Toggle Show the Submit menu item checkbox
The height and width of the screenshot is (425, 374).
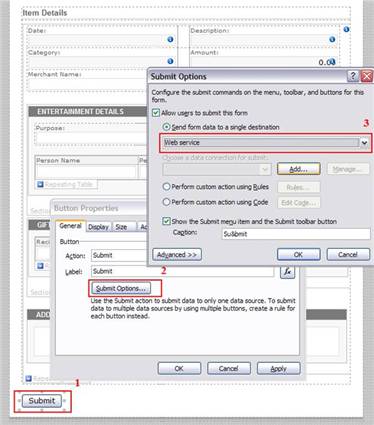(x=166, y=221)
